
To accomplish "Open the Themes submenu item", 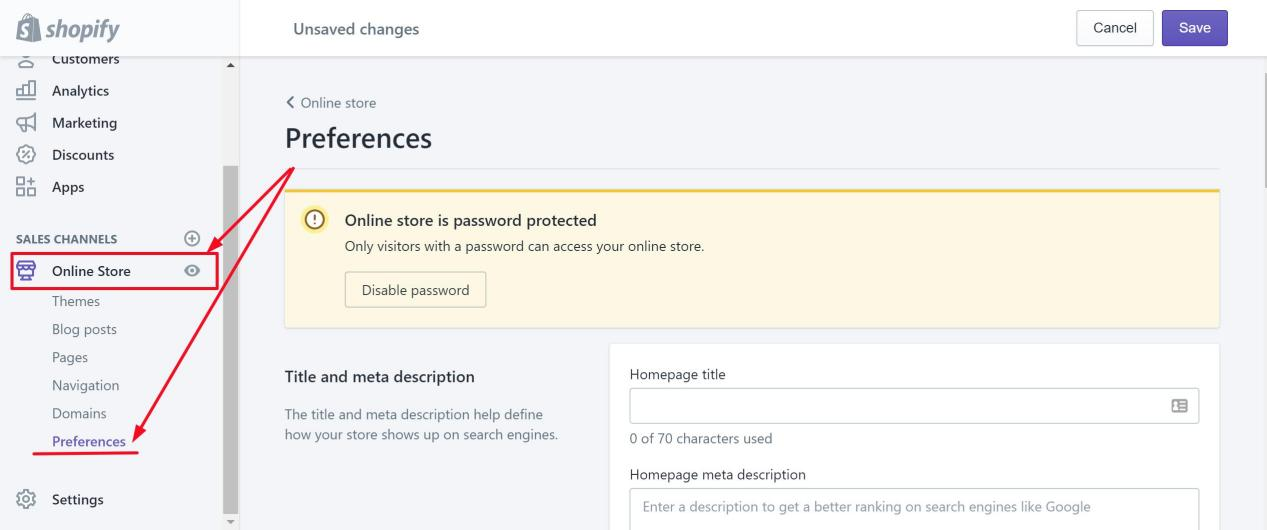I will tap(76, 301).
